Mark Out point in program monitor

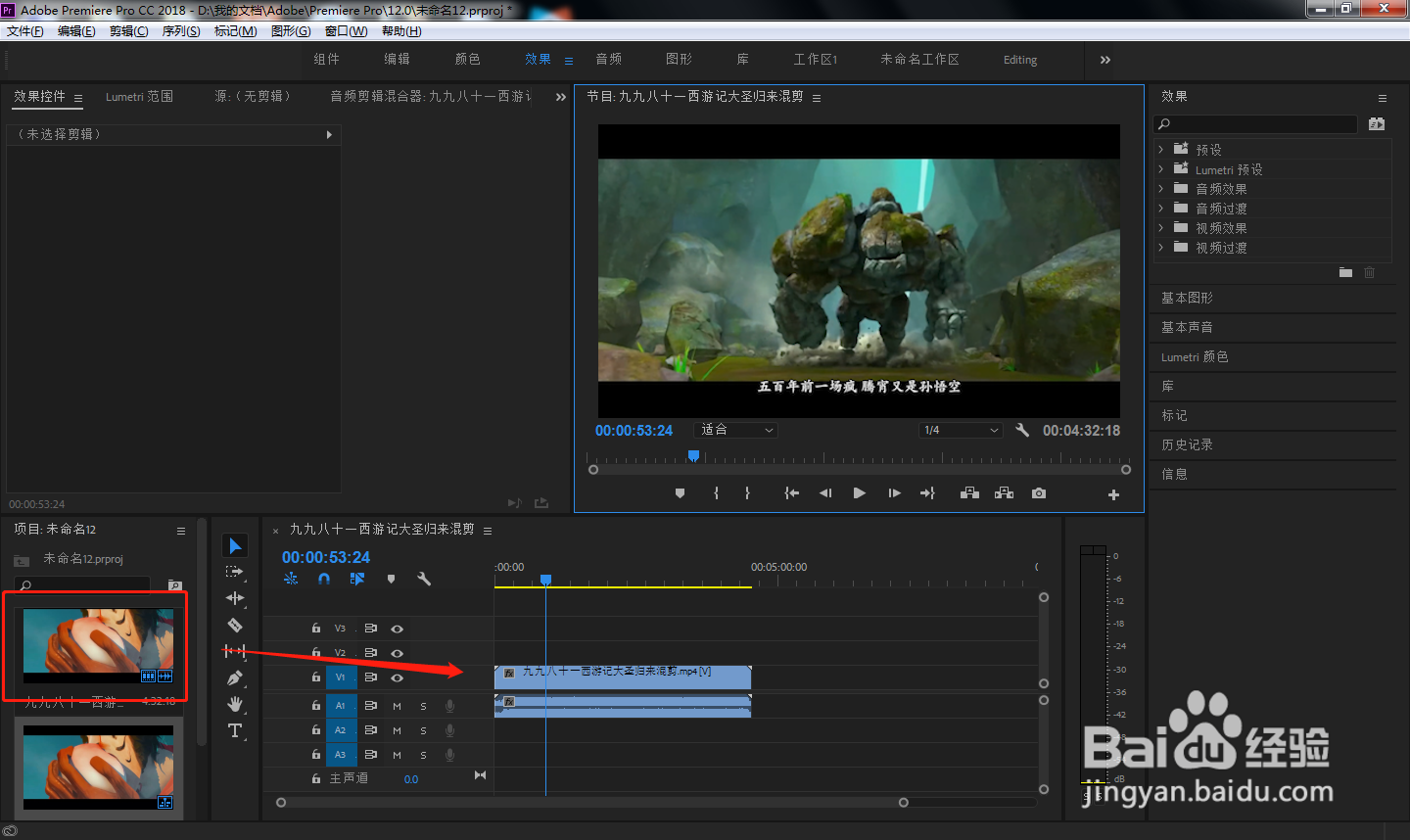747,493
